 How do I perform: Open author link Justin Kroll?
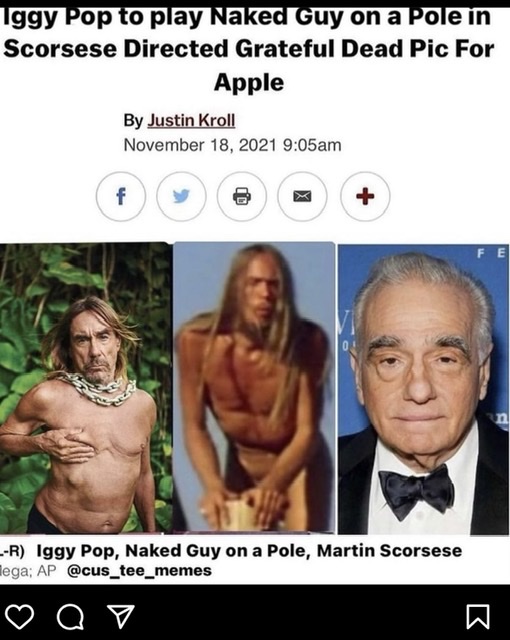tap(191, 120)
